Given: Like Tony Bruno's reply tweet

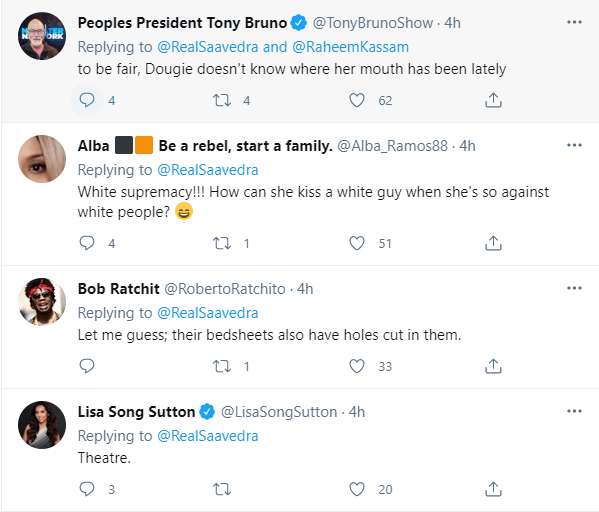Looking at the screenshot, I should click(357, 100).
